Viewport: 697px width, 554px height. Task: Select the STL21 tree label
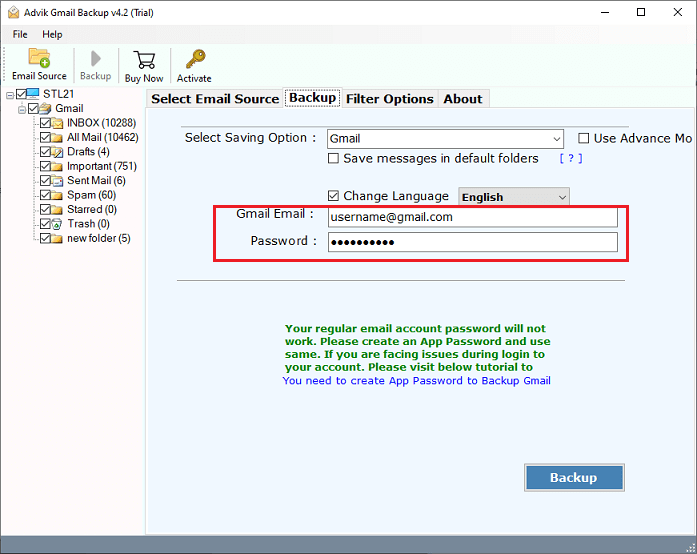tap(58, 94)
